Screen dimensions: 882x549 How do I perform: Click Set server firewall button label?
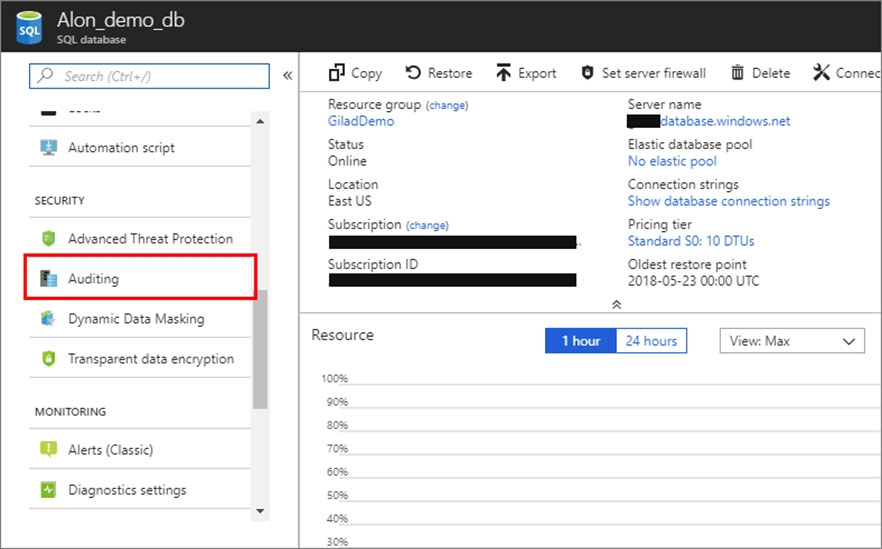click(x=654, y=73)
